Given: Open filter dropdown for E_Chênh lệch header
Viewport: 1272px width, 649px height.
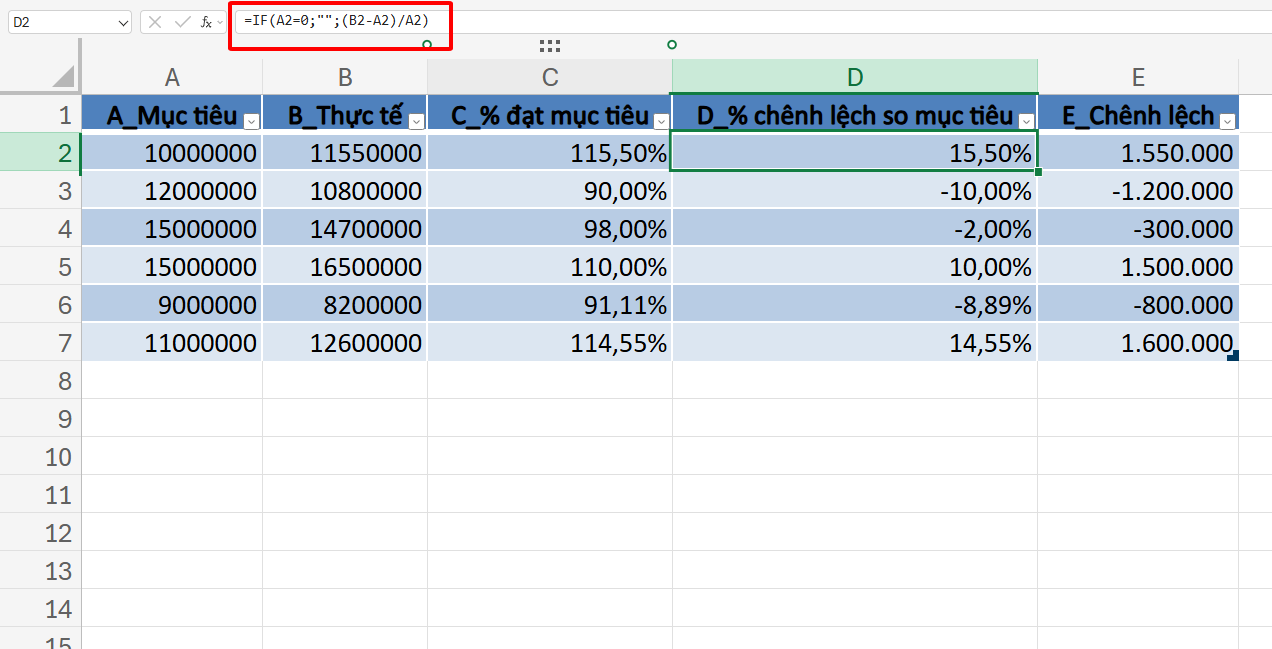Looking at the screenshot, I should (1227, 121).
